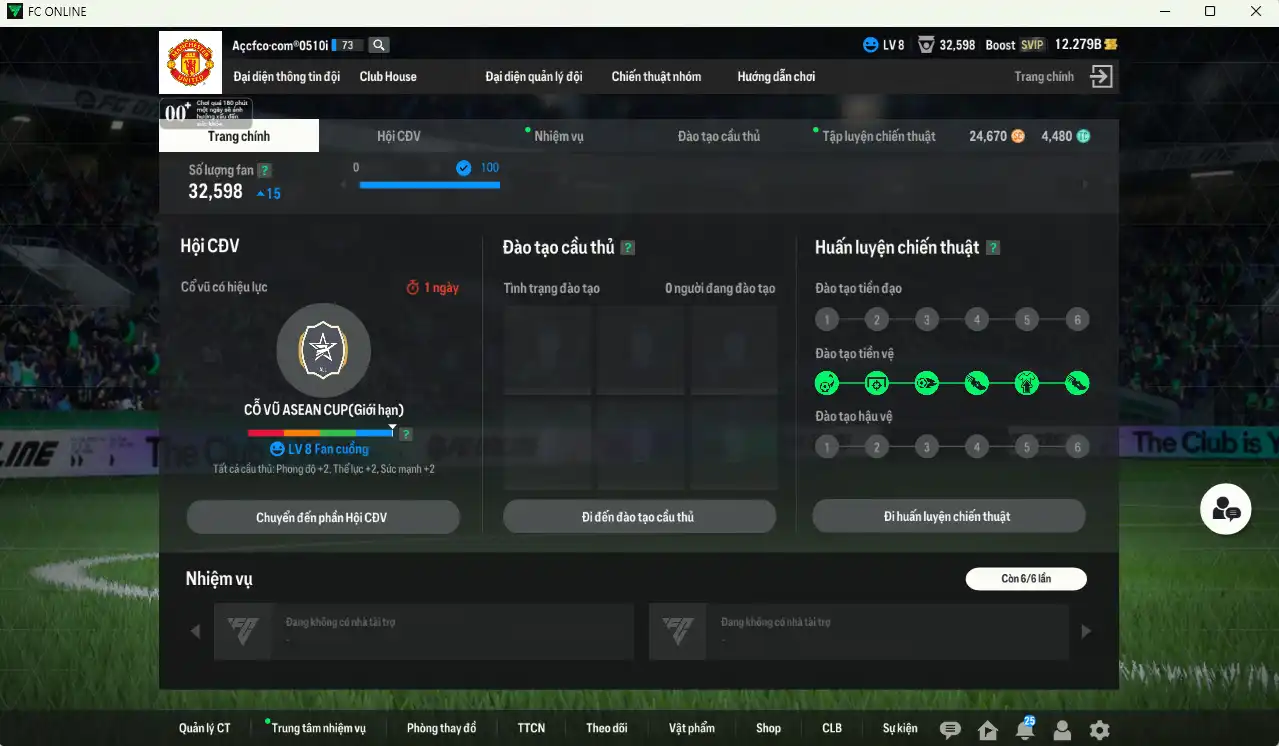The image size is (1279, 746).
Task: Click the help icon beside Huấn luyện chiến thuật
Action: (993, 248)
